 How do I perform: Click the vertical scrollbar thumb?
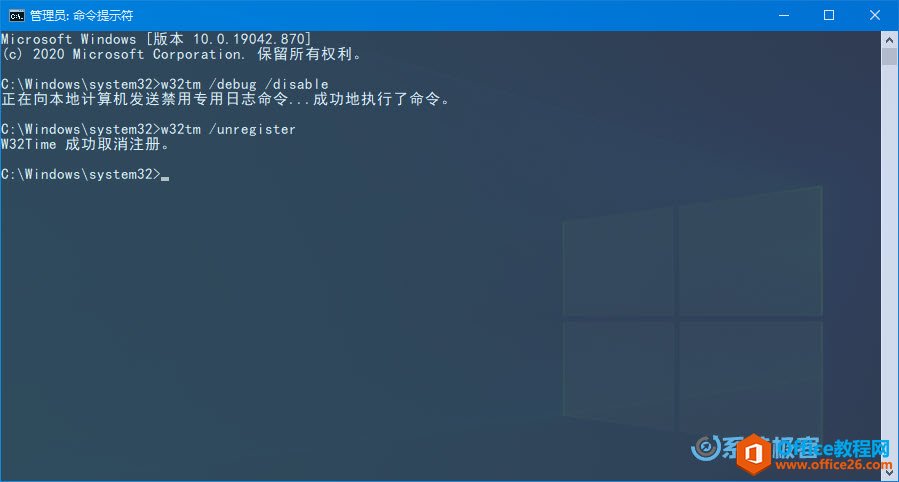tap(889, 57)
